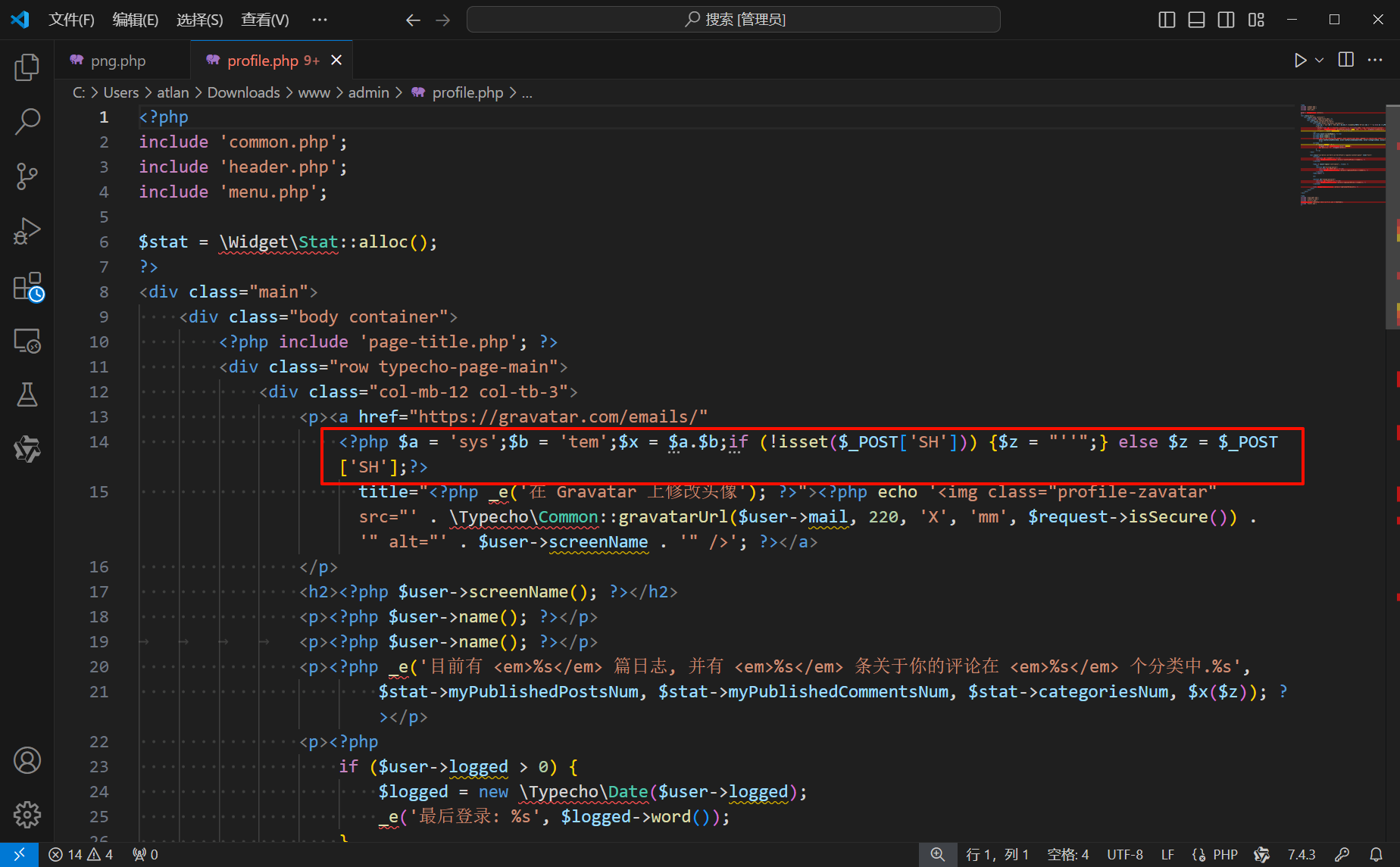Open the remote window status bar button
1400x867 pixels.
(19, 855)
